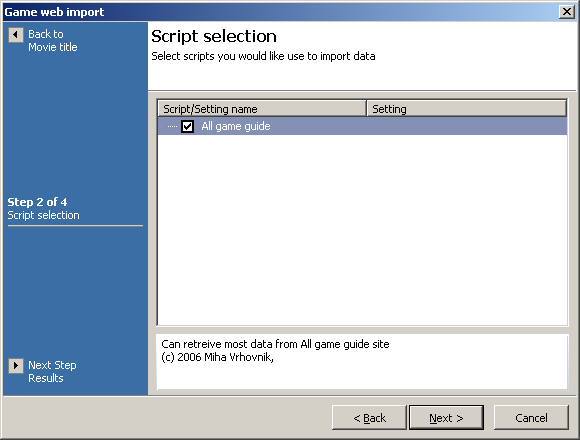The width and height of the screenshot is (580, 440).
Task: Close the Game web import dialog
Action: pyautogui.click(x=566, y=12)
